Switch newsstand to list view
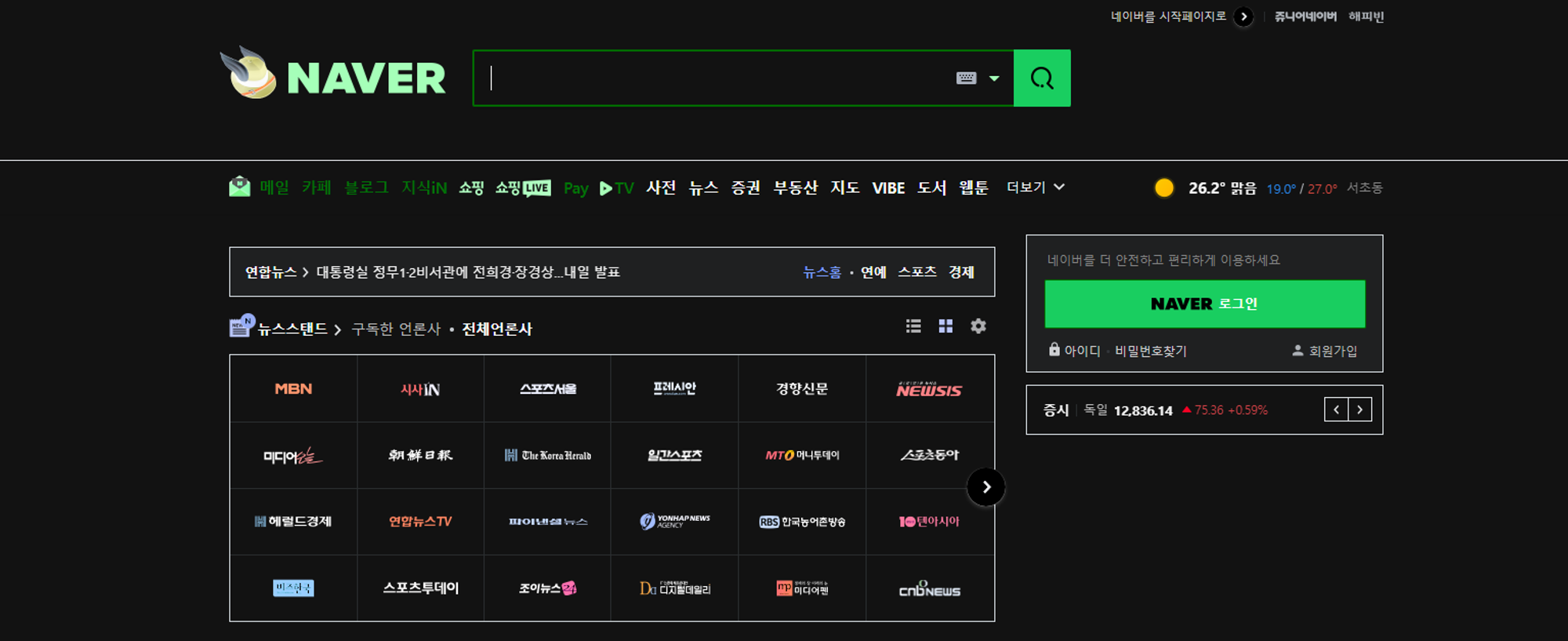The width and height of the screenshot is (1568, 641). tap(913, 326)
